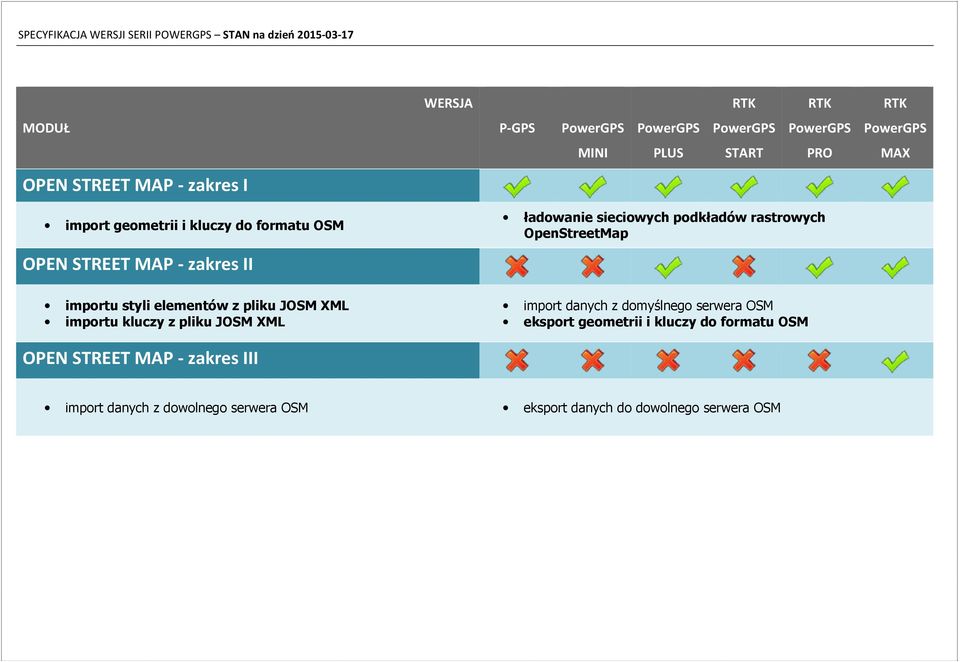960x662 pixels.
Task: Click 'importu kluczy z pliku JOSM XML'
Action: 175,322
